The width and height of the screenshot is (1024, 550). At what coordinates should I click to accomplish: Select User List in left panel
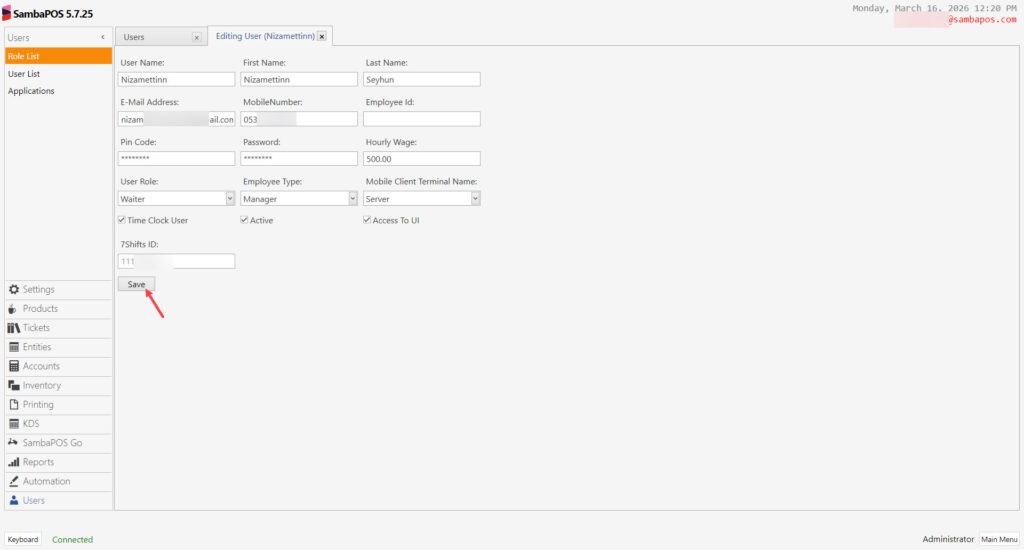pos(25,74)
